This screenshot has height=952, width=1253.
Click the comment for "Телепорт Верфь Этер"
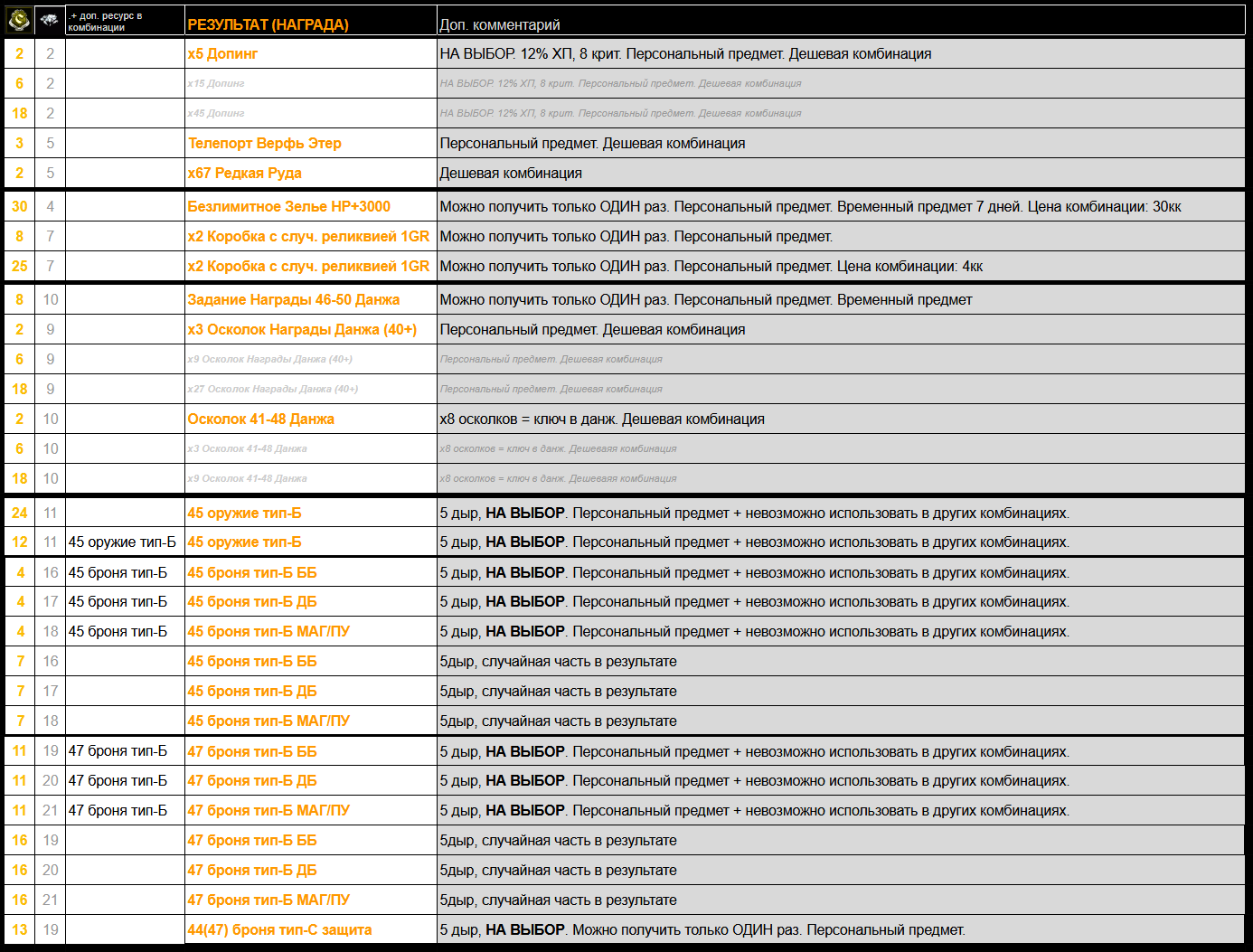coord(592,143)
